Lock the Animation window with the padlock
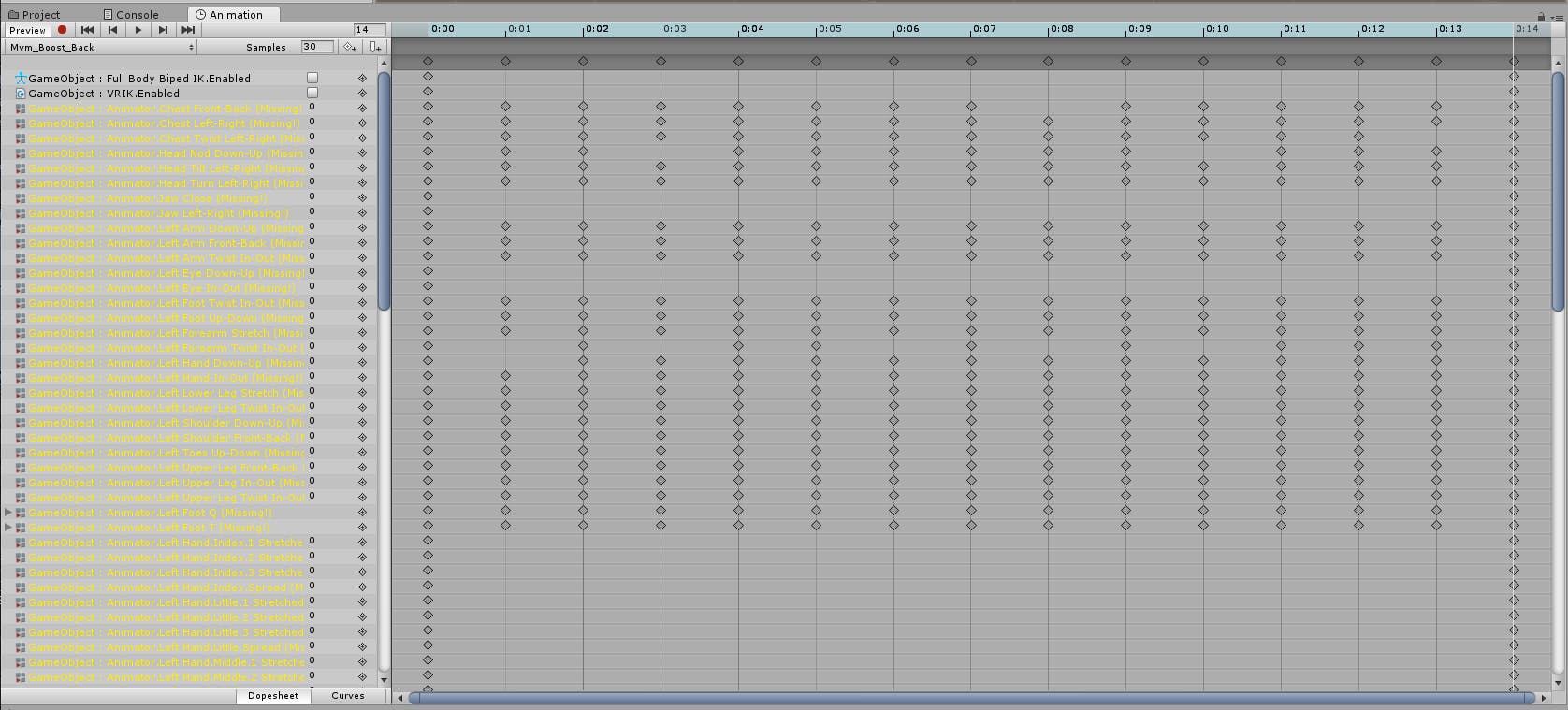The image size is (1568, 710). pos(1541,16)
